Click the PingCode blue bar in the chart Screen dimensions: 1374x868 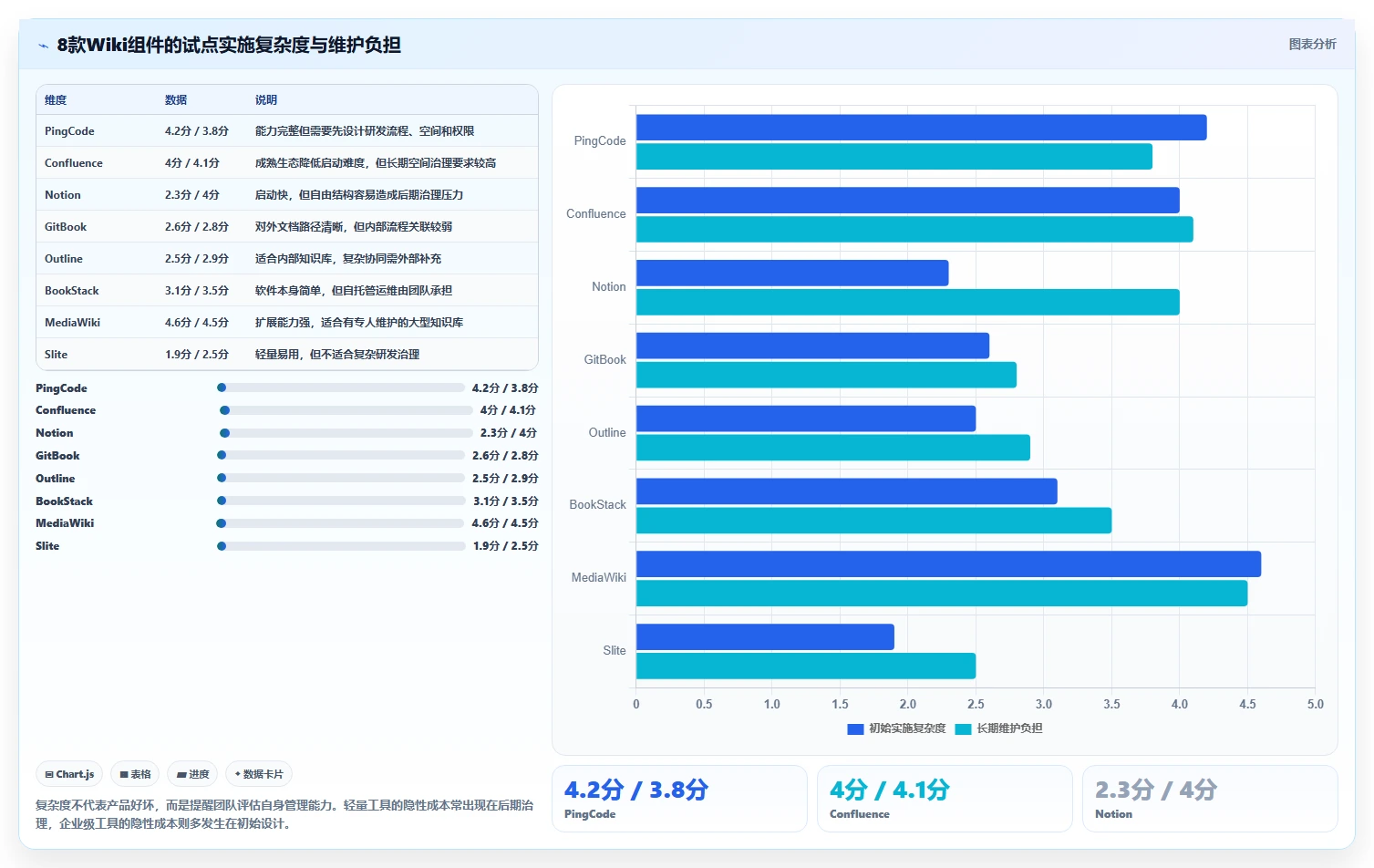[922, 128]
